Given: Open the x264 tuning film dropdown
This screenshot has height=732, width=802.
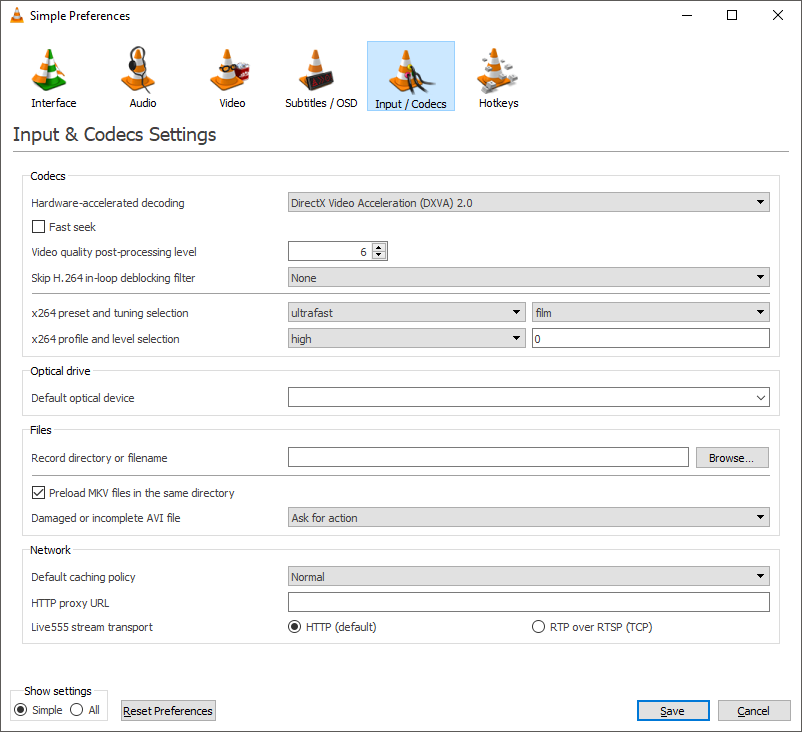Looking at the screenshot, I should pos(651,313).
